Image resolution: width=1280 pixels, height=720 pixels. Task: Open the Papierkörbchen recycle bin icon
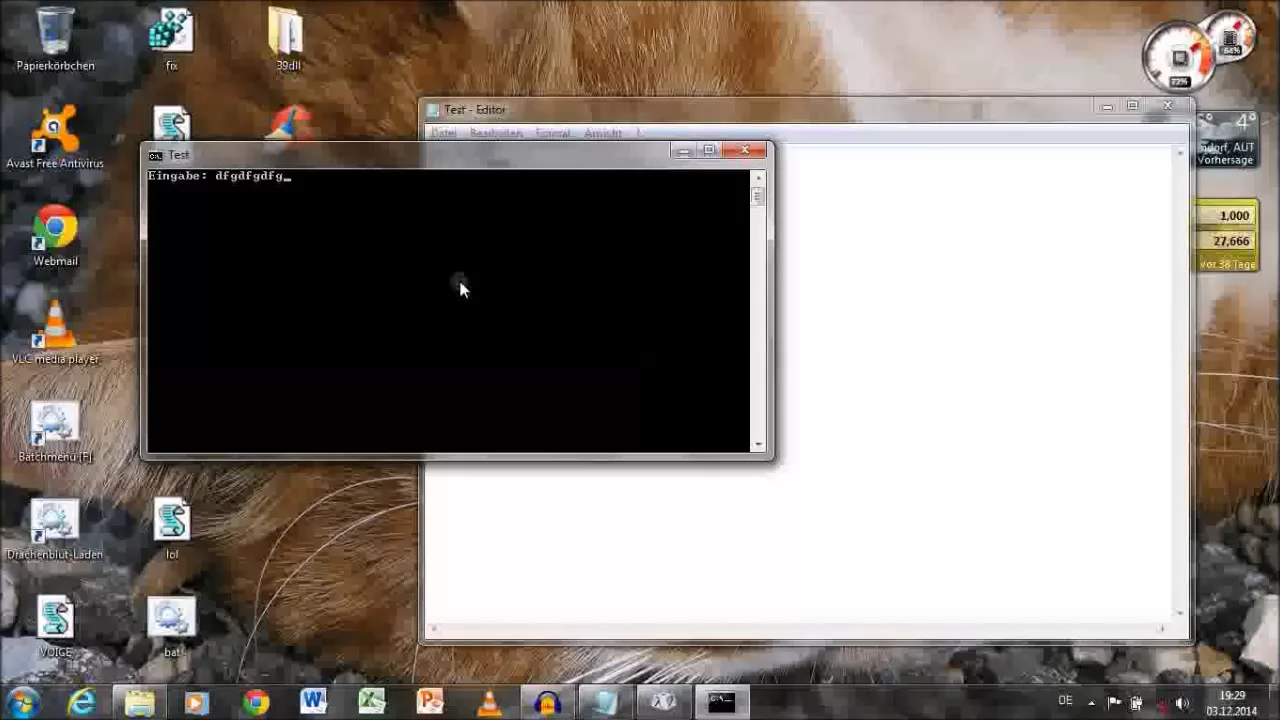(x=55, y=33)
